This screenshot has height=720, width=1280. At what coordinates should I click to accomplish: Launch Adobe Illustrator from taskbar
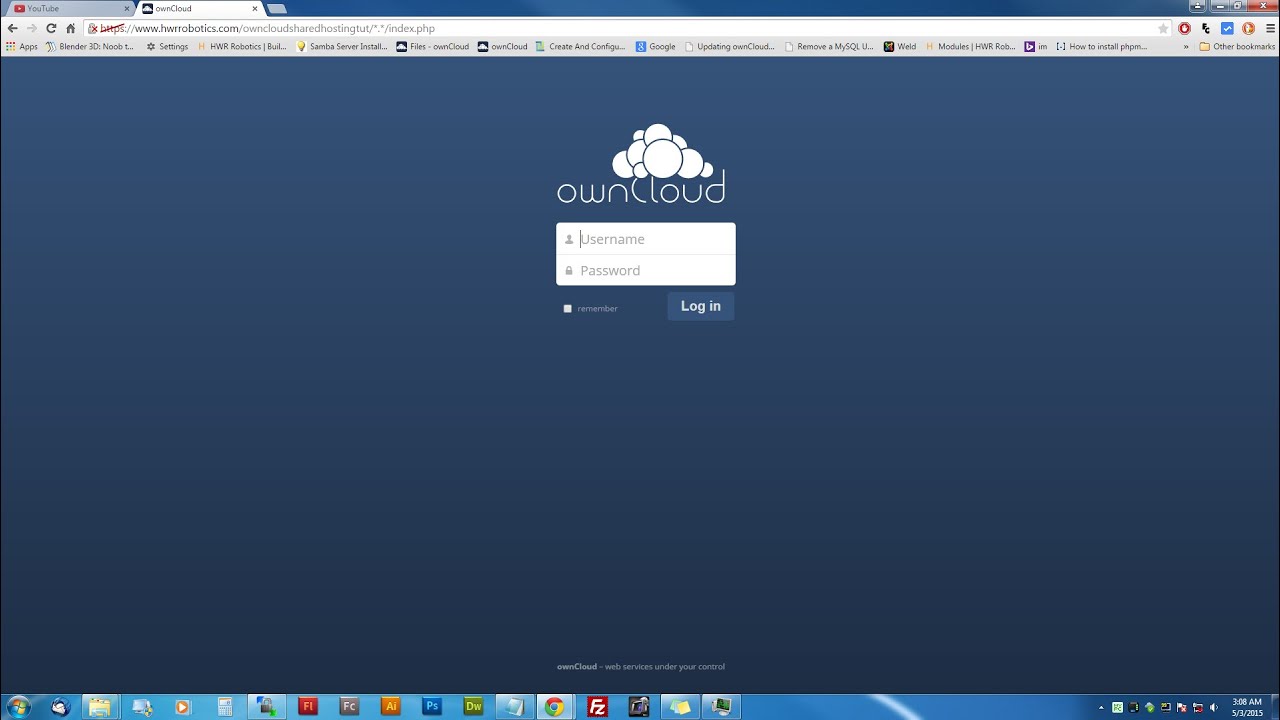[391, 707]
